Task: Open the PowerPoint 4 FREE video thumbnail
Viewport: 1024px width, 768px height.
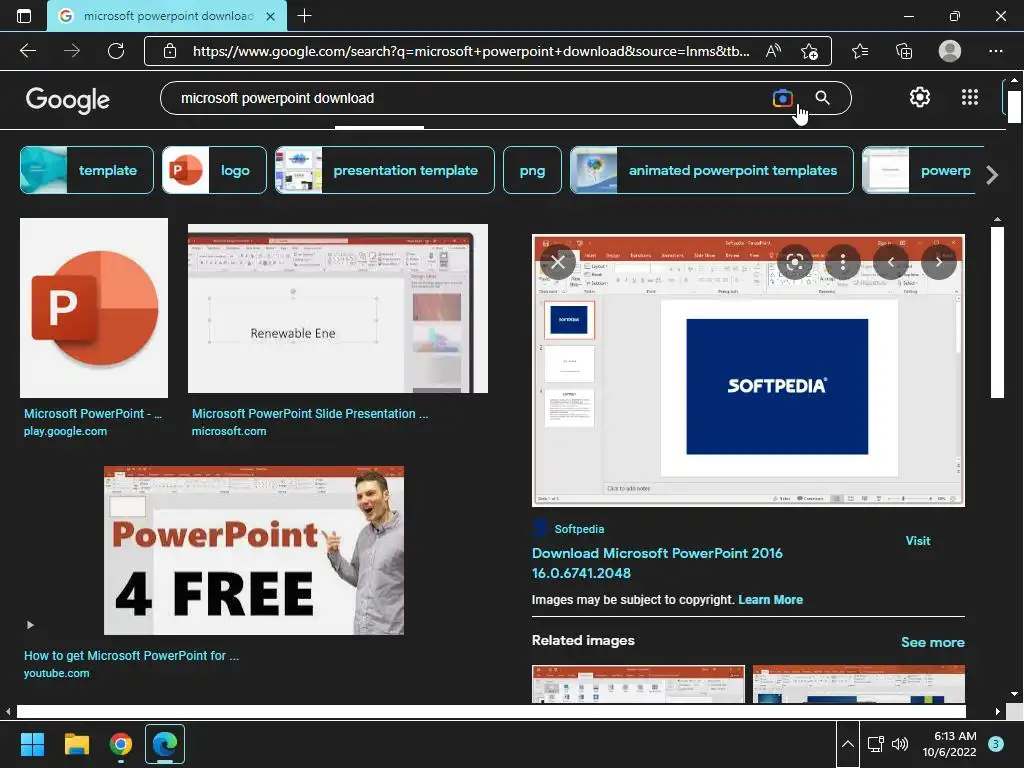Action: click(x=254, y=550)
